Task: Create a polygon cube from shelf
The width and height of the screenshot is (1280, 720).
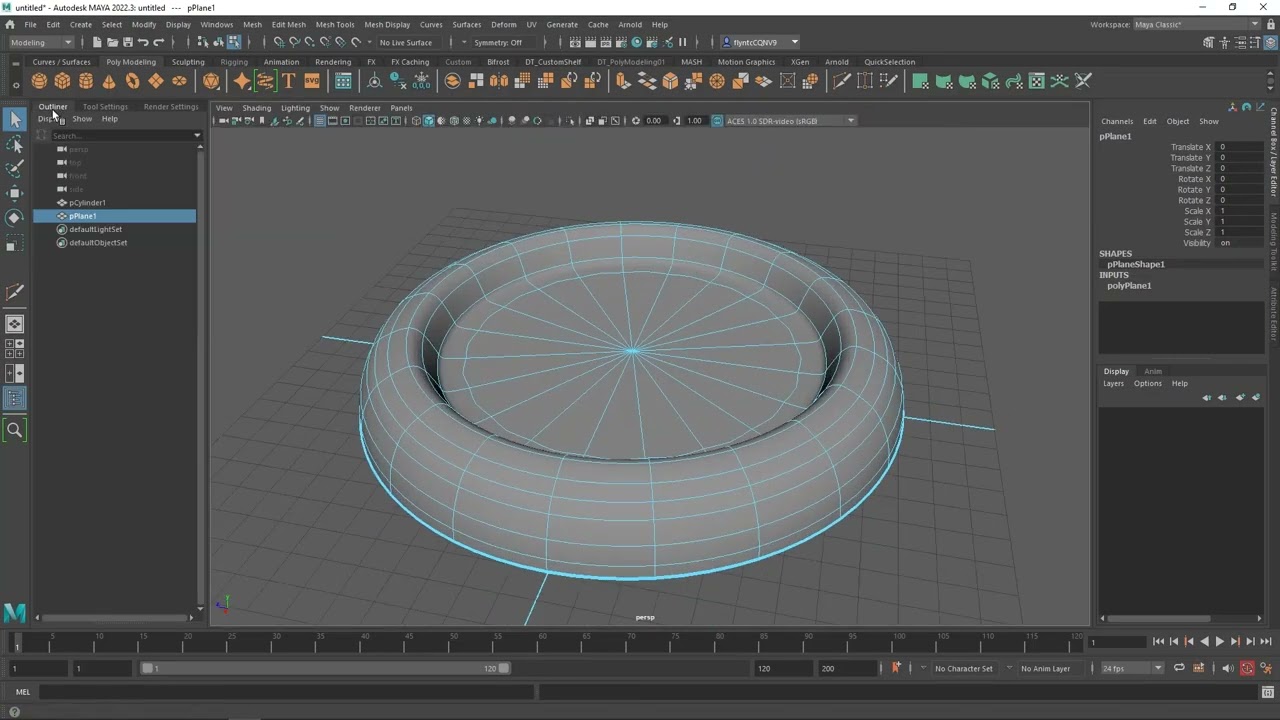Action: 62,81
